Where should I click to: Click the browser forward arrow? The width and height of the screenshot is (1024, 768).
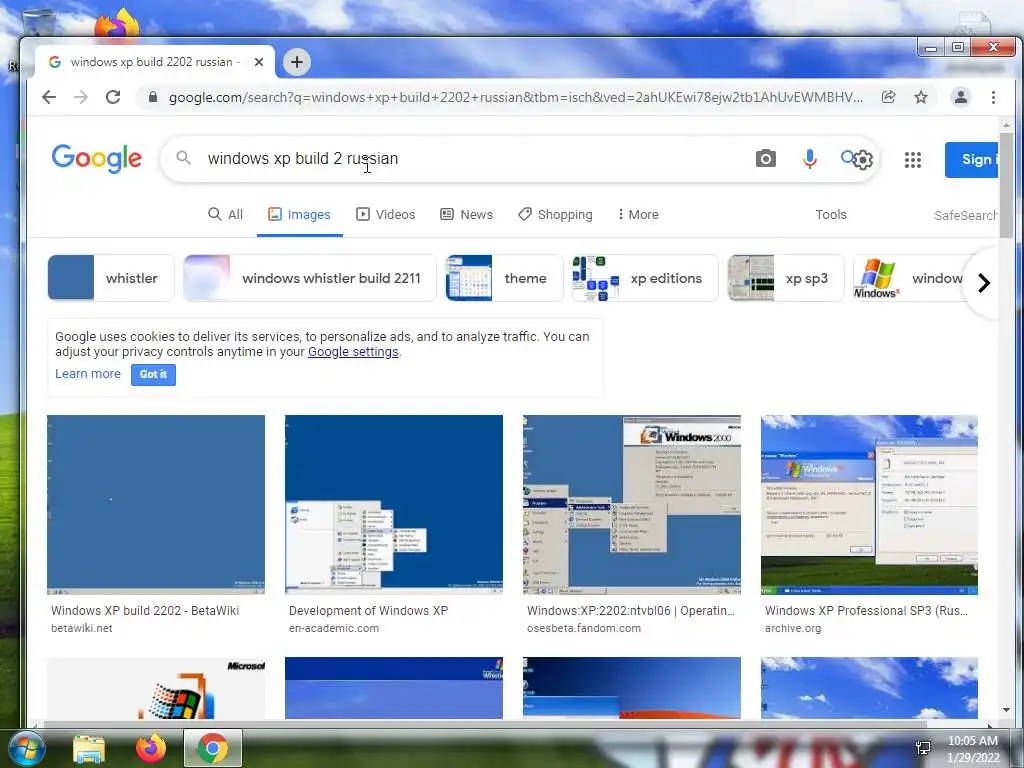pos(81,97)
